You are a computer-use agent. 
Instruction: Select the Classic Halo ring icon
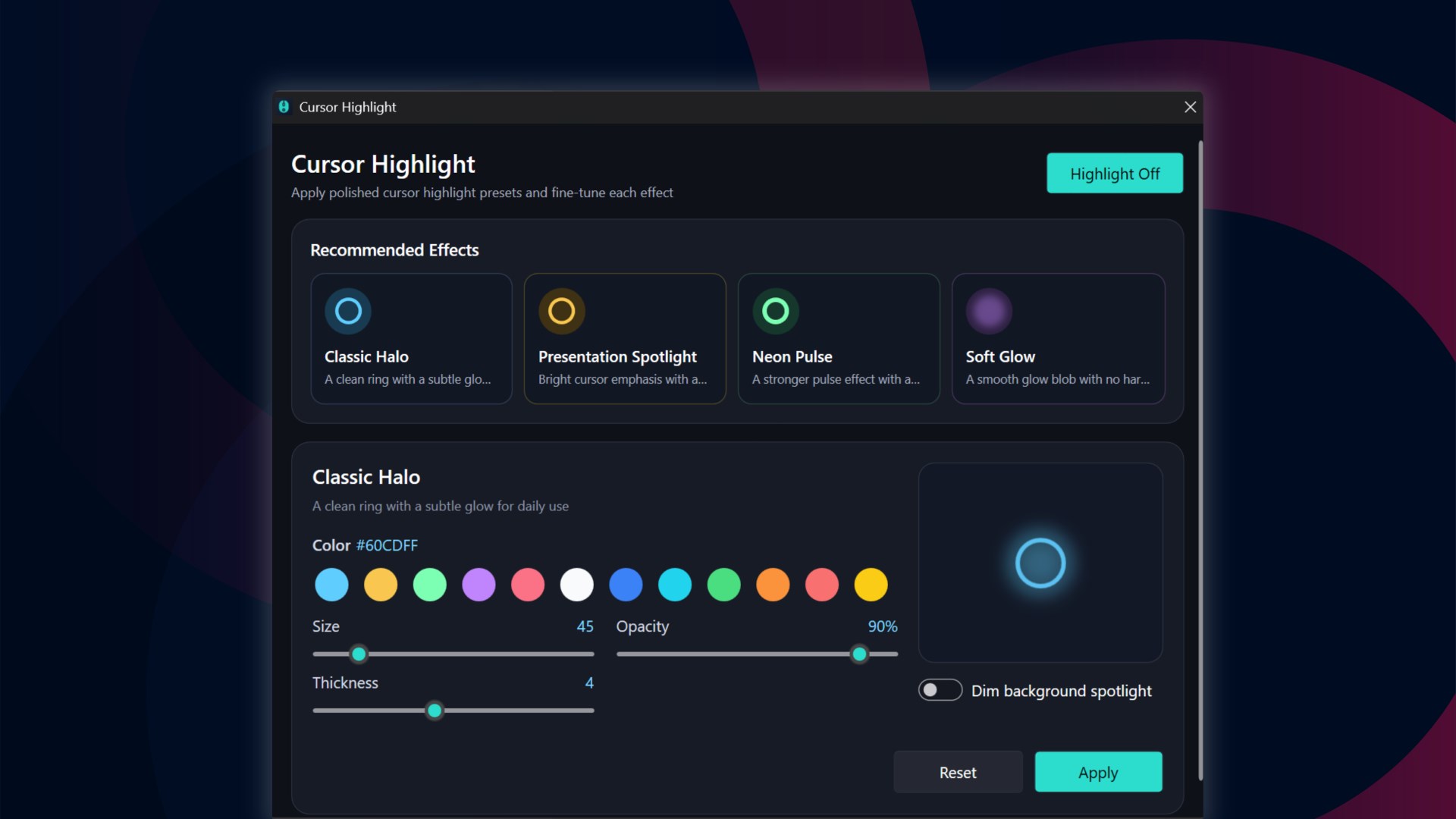tap(348, 311)
